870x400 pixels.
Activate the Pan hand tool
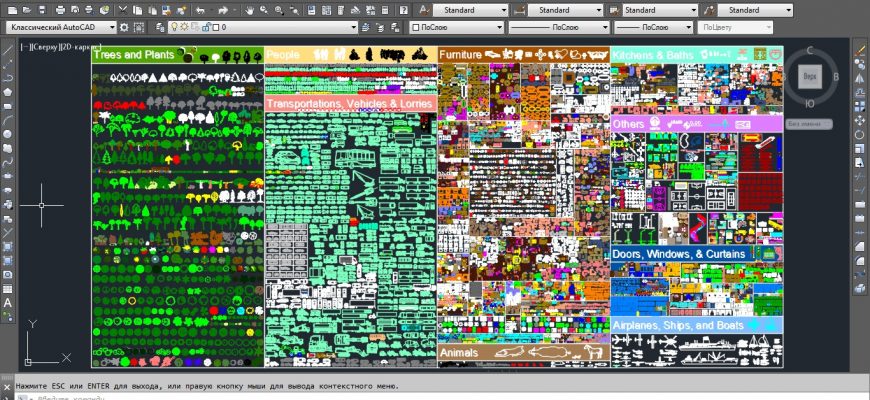(x=250, y=9)
